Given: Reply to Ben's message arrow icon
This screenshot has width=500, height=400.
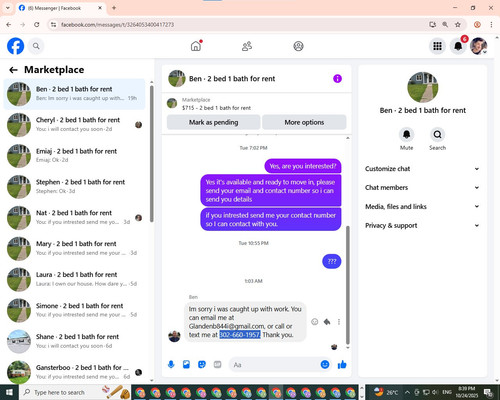Looking at the screenshot, I should pyautogui.click(x=327, y=322).
